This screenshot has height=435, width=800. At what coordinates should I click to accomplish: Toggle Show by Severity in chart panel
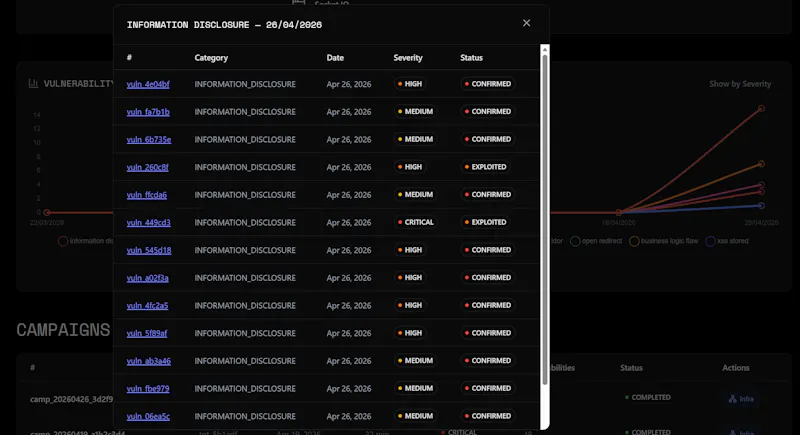740,84
